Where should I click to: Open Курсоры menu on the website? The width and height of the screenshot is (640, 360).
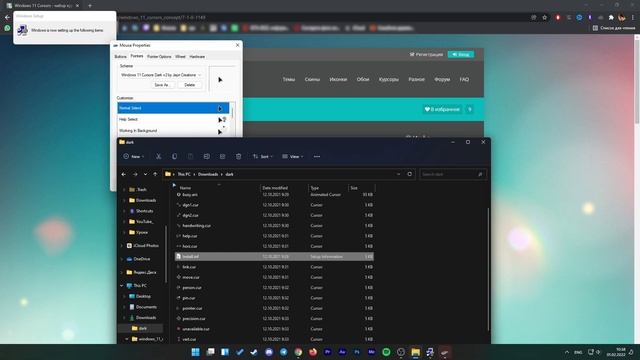tap(389, 79)
